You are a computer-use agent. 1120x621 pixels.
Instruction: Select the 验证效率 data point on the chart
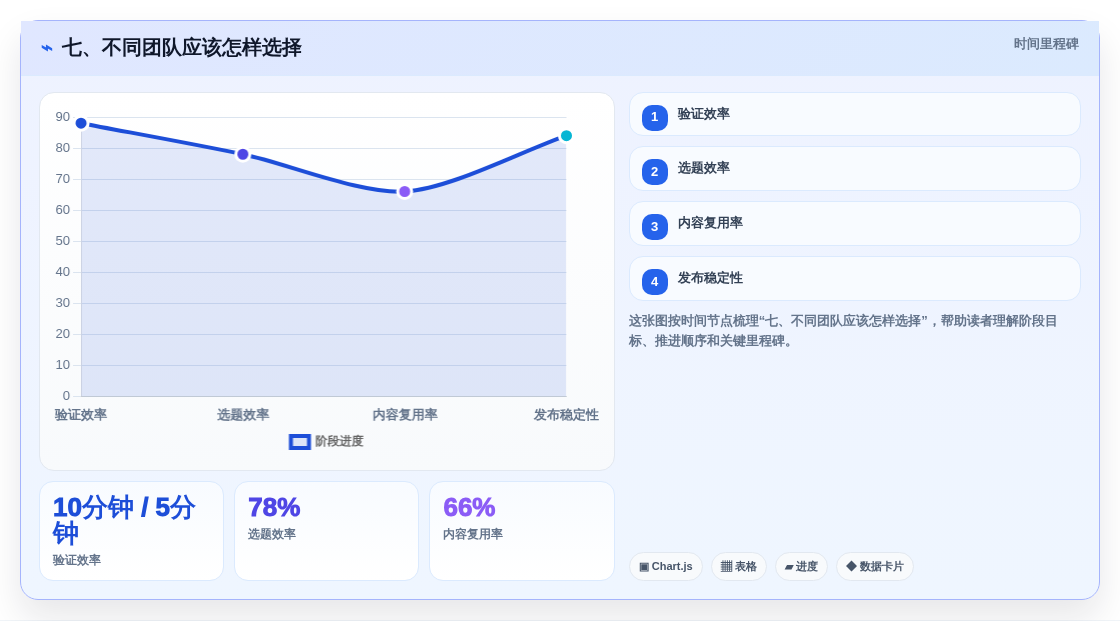point(81,124)
